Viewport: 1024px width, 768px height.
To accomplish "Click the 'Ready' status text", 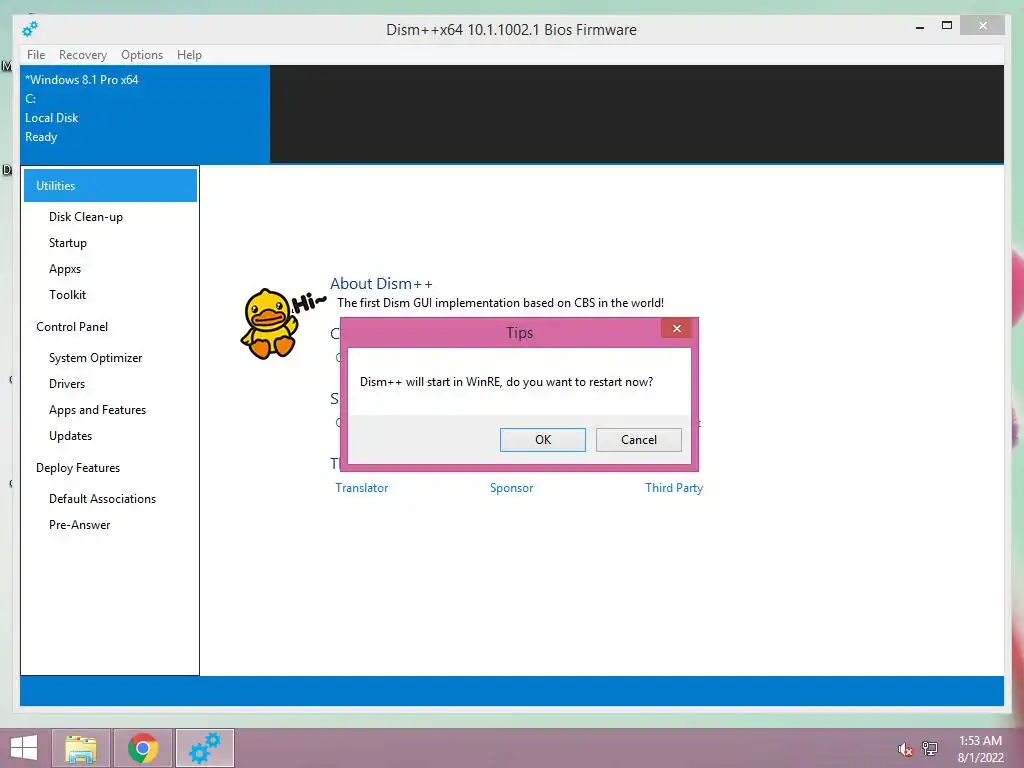I will 41,137.
